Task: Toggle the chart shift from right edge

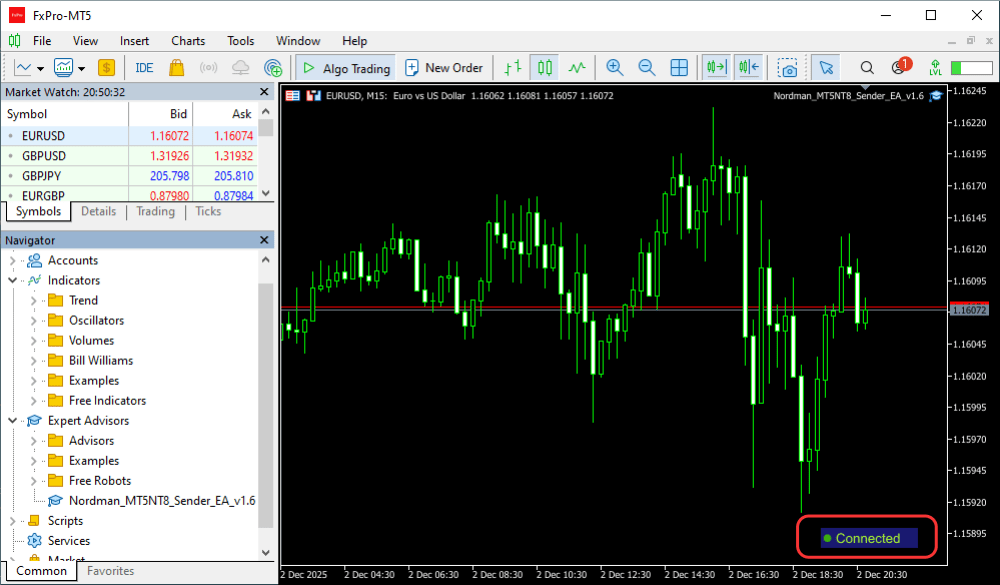Action: (x=747, y=67)
